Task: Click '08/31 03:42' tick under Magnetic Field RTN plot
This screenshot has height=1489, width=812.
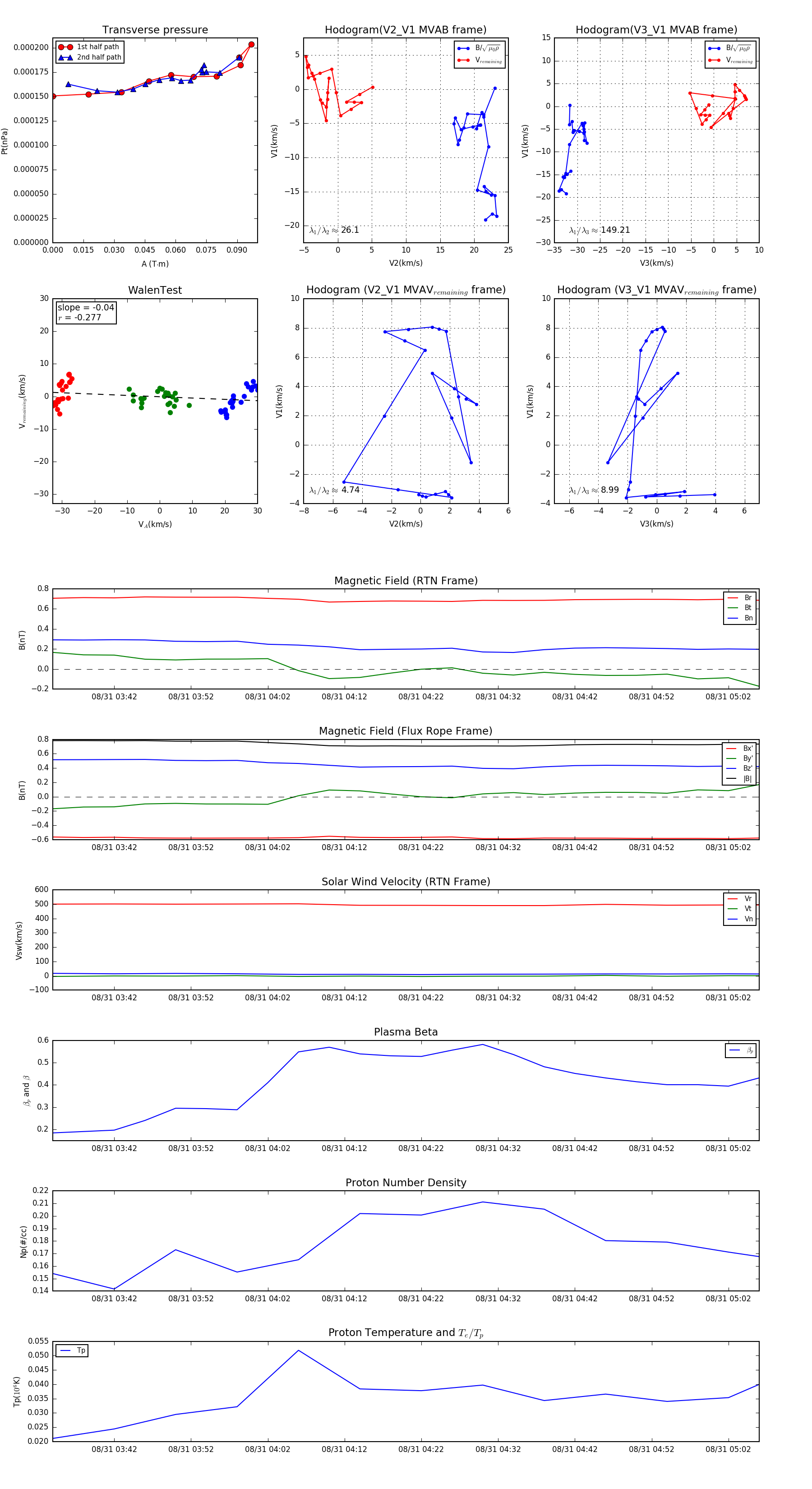Action: point(114,697)
